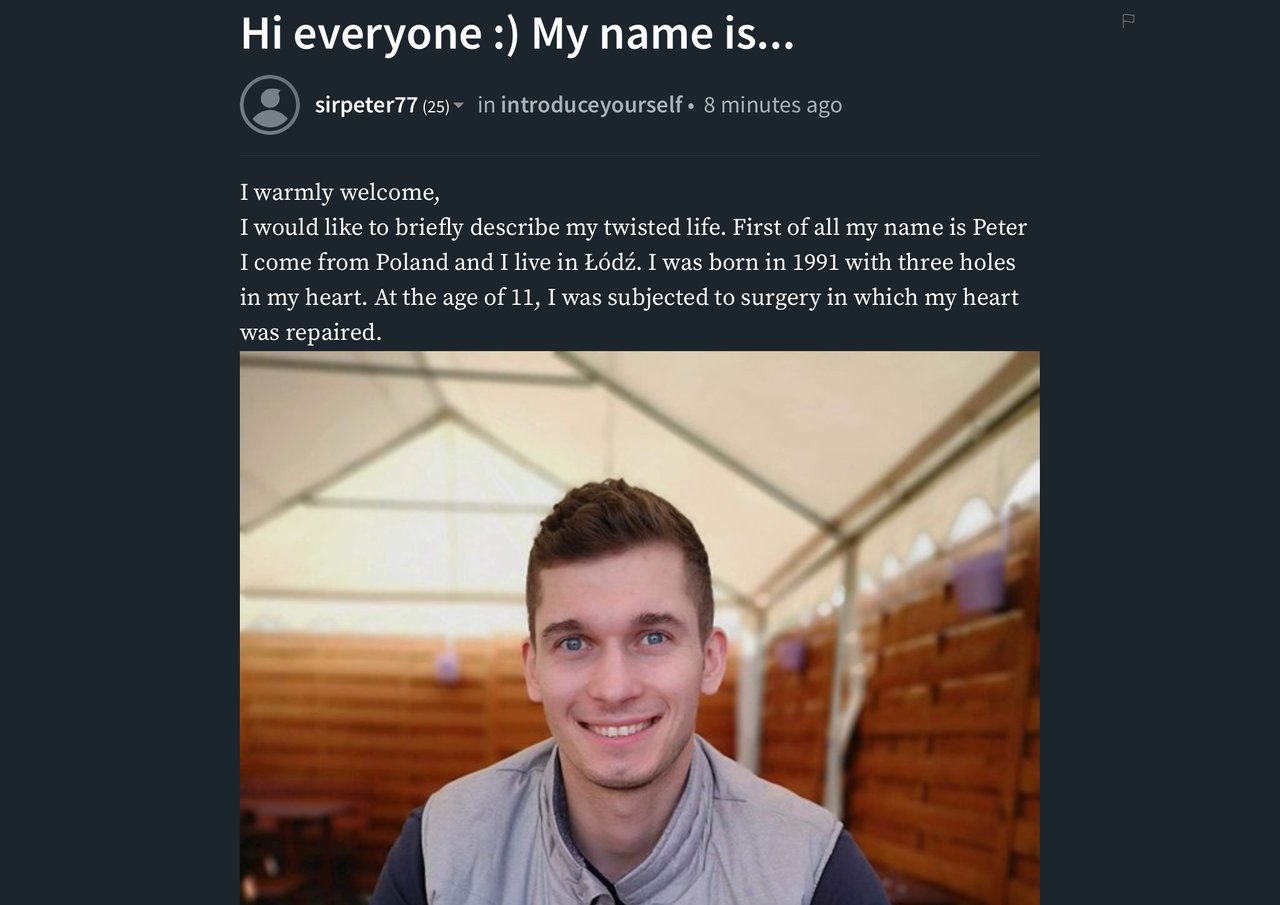Click the word "in" before introduceyourself
Screen dimensions: 1280x905
click(x=486, y=105)
